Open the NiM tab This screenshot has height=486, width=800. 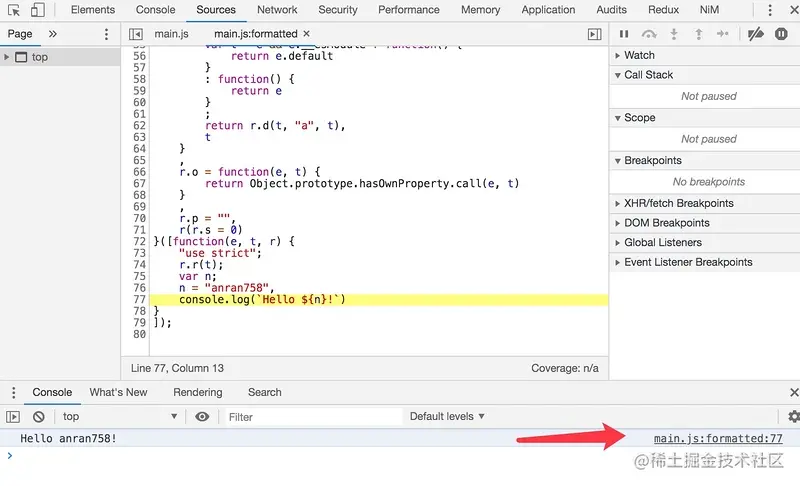[x=710, y=10]
